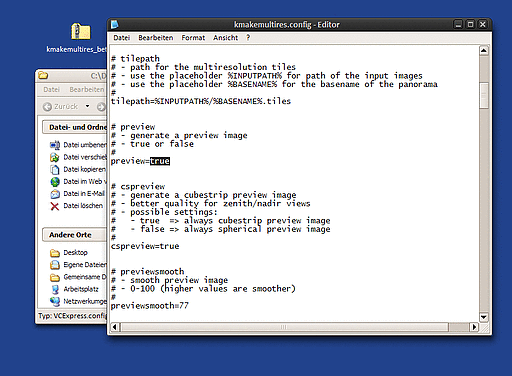Open Bearbeiten menu in Explorer window

[x=87, y=90]
